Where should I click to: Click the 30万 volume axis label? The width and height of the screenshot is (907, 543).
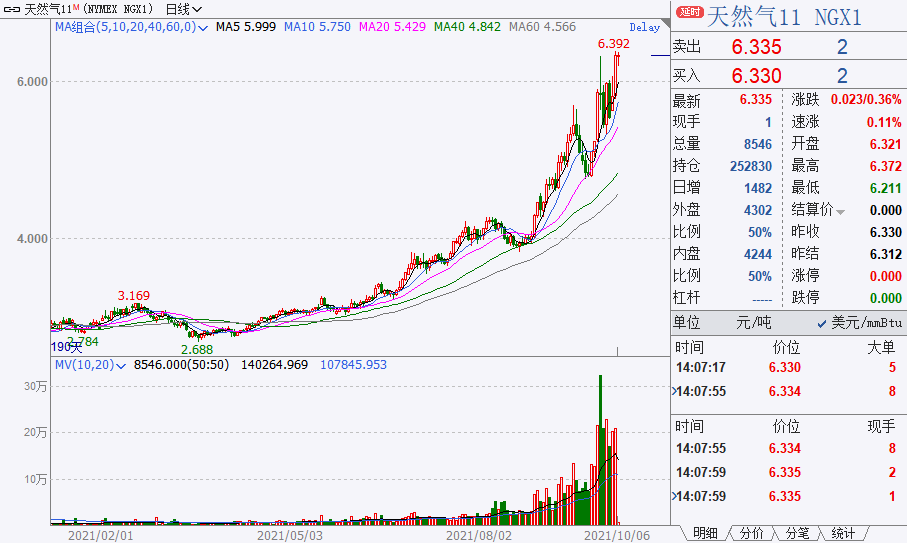click(36, 386)
